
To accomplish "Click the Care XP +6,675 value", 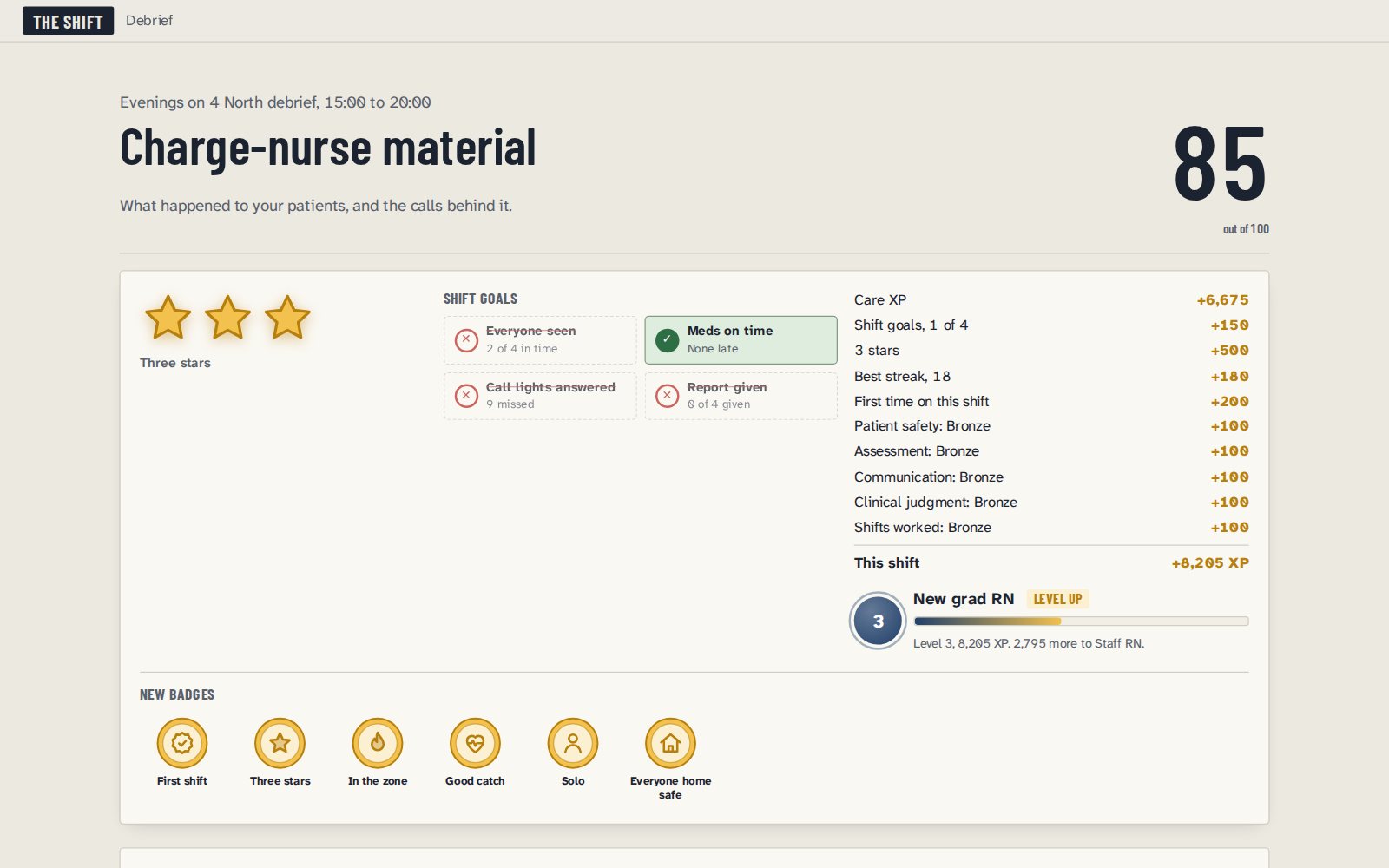I will (1222, 300).
